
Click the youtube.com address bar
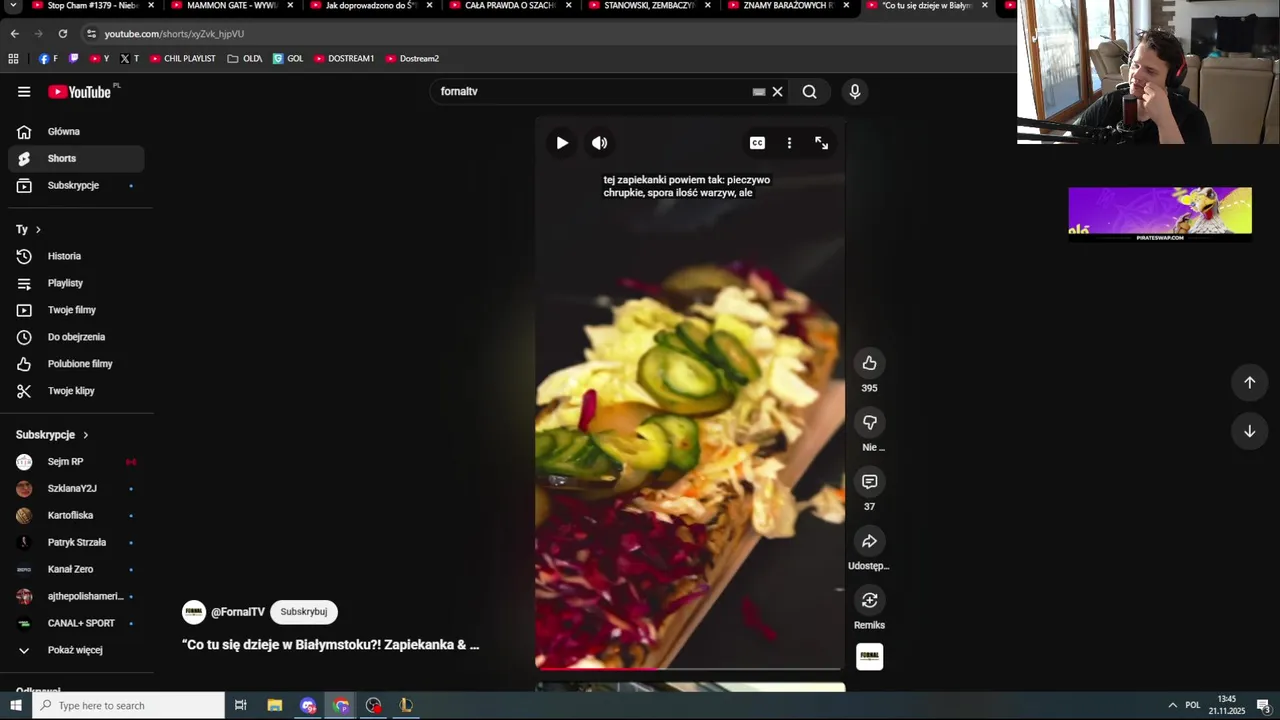550,33
